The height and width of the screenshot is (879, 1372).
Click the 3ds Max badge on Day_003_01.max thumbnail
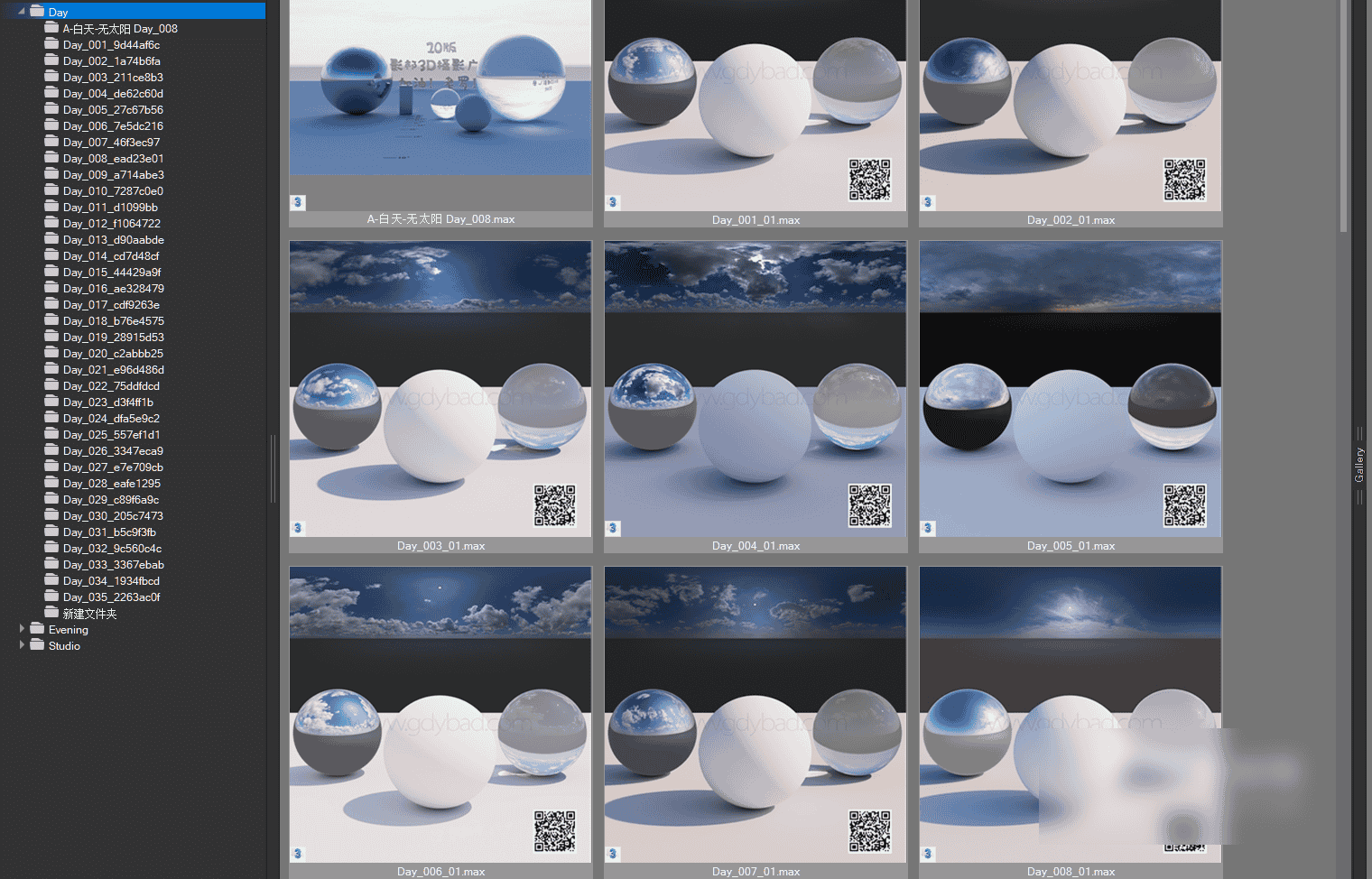(298, 528)
